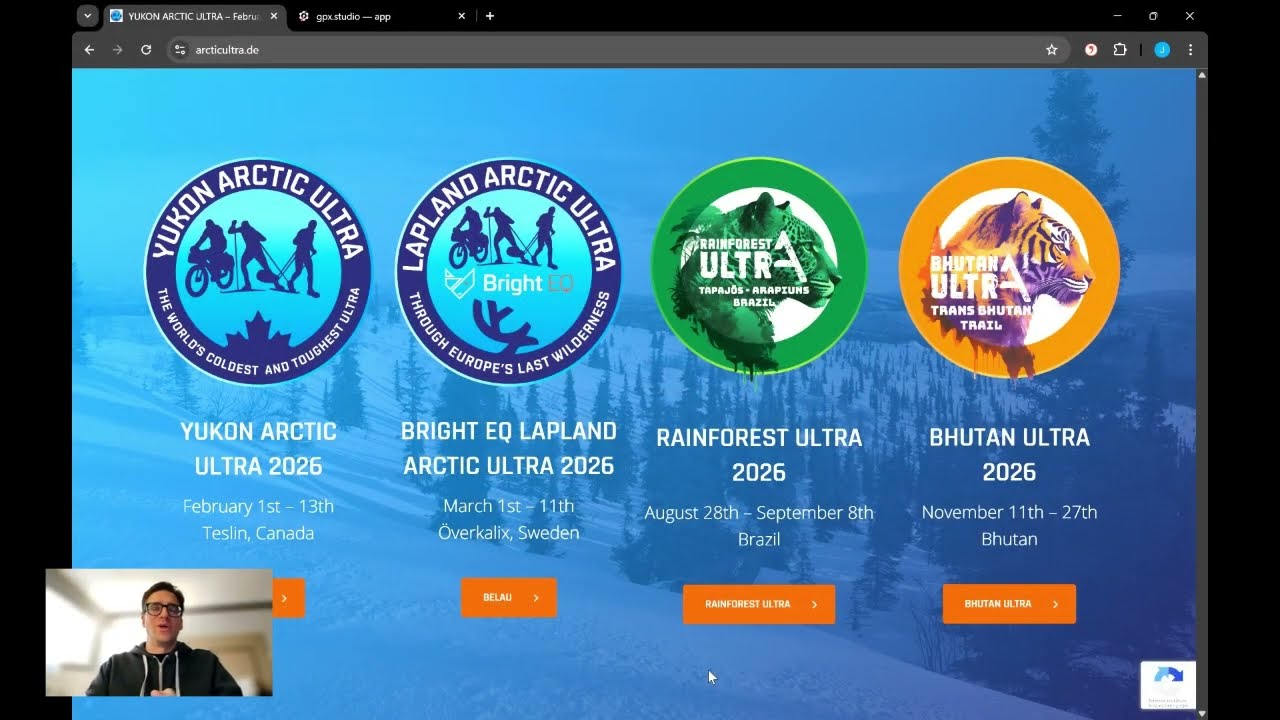Click the text 'Teslin, Canada'
The image size is (1280, 720).
(x=258, y=533)
